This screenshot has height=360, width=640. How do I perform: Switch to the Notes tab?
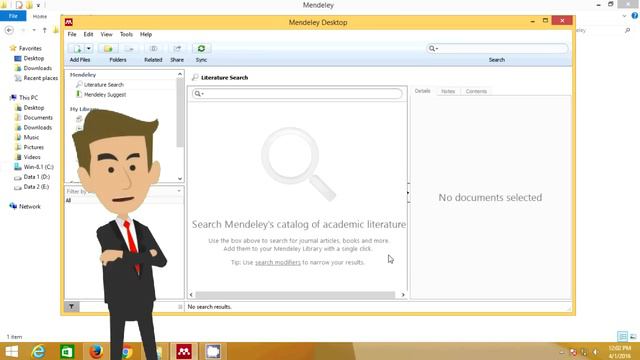pos(448,91)
